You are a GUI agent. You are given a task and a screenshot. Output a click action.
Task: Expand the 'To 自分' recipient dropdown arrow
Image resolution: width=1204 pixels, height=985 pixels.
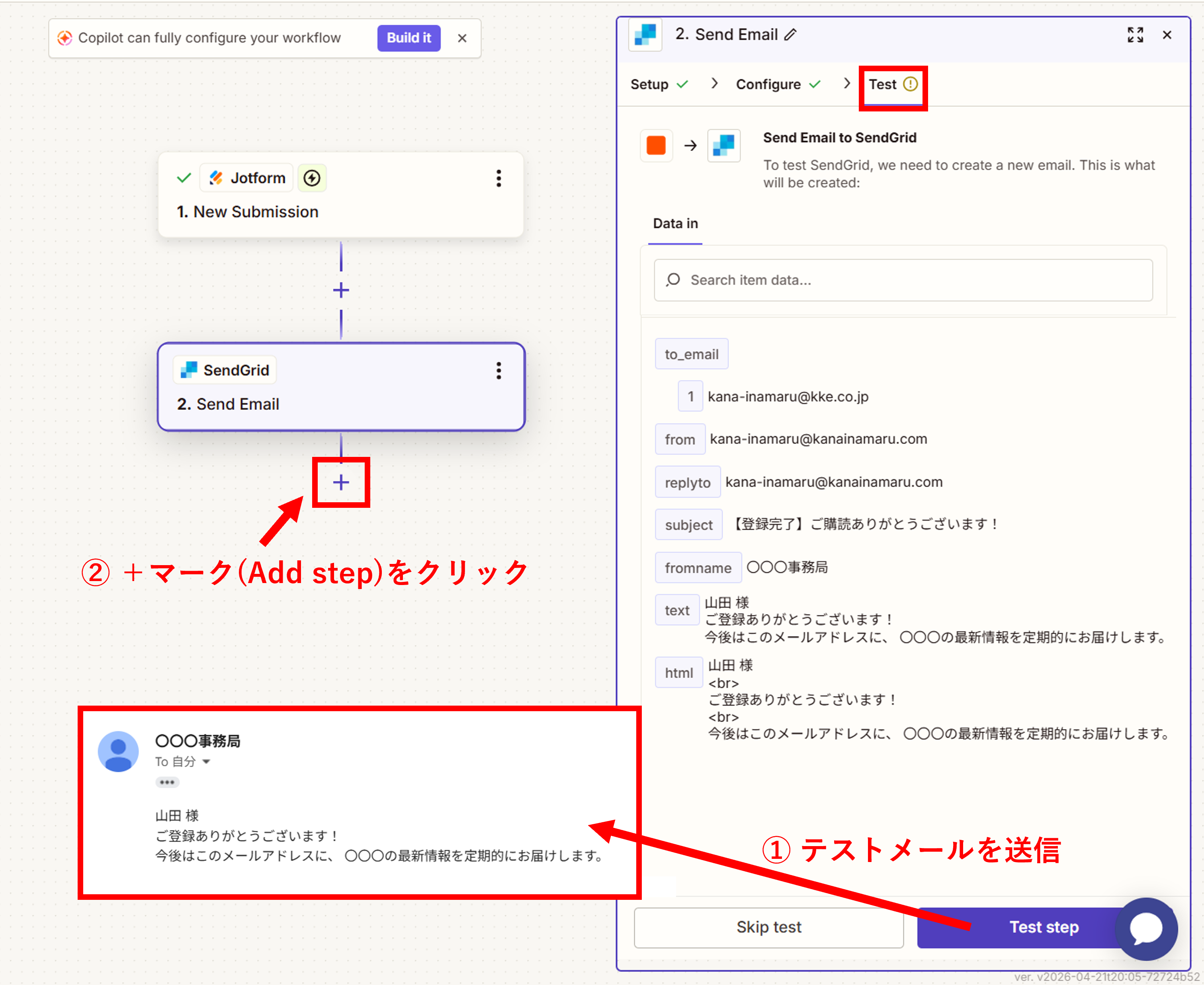point(207,761)
